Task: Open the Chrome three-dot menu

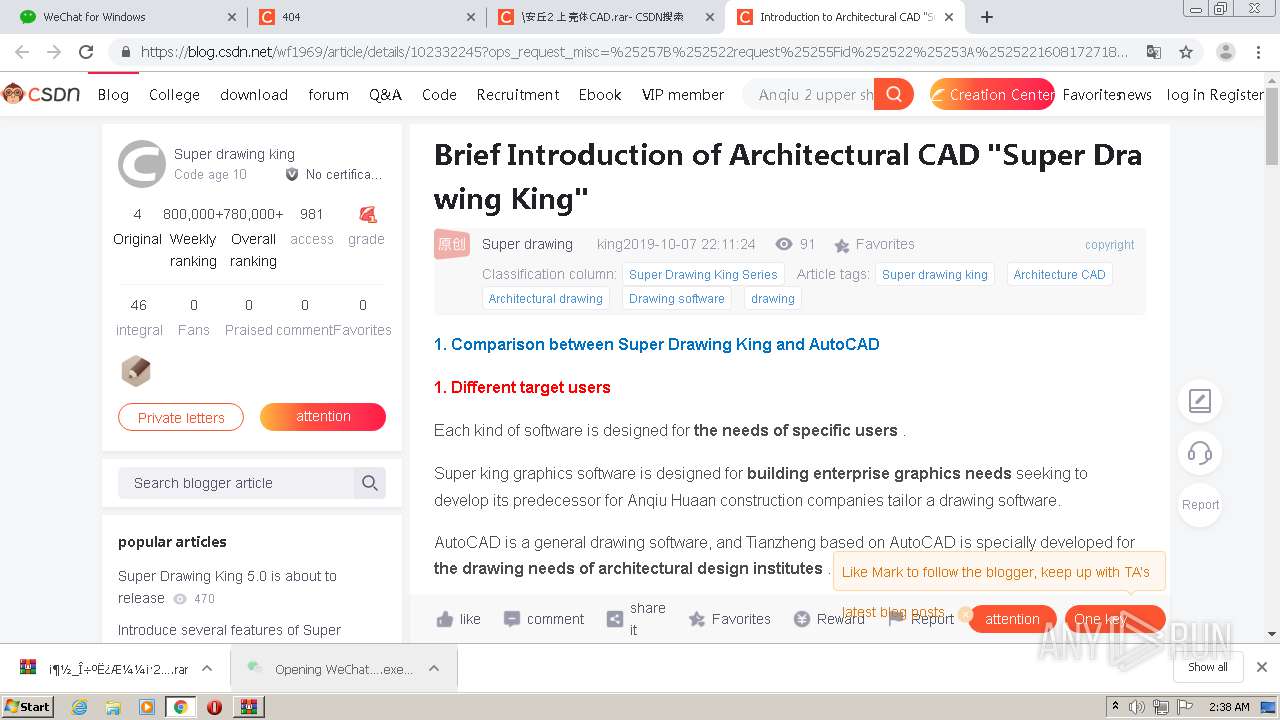Action: click(1260, 52)
